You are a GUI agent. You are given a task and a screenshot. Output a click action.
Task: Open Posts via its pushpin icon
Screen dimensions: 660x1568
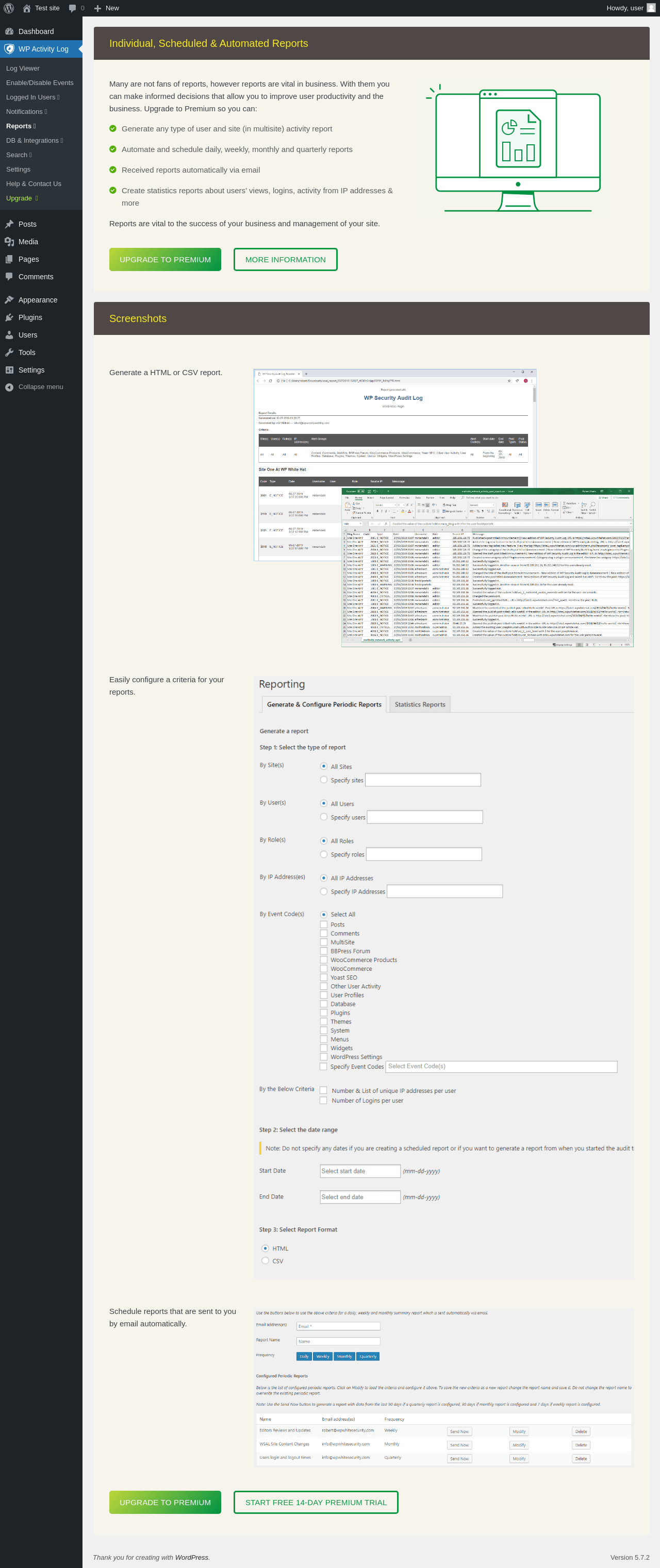click(9, 224)
